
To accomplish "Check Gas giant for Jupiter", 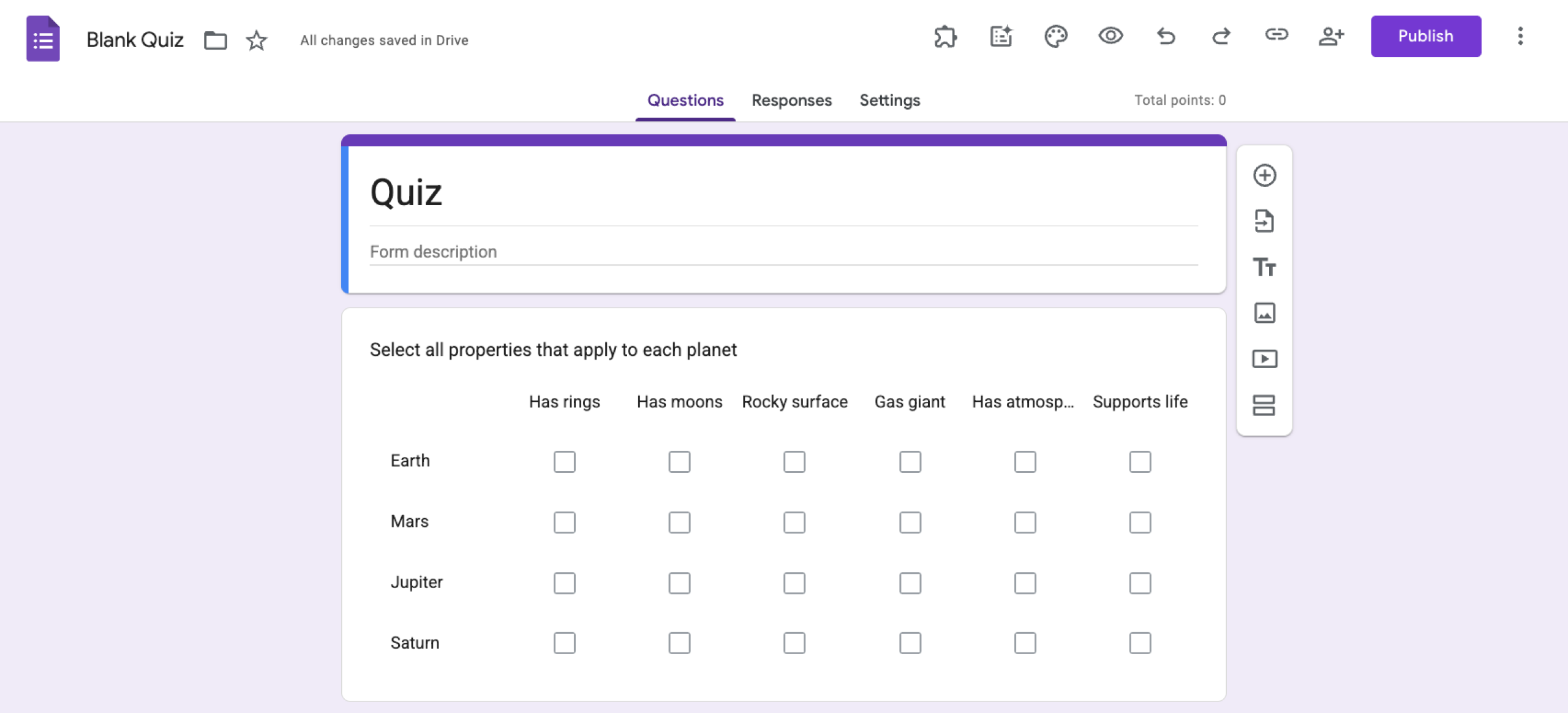I will click(x=910, y=583).
